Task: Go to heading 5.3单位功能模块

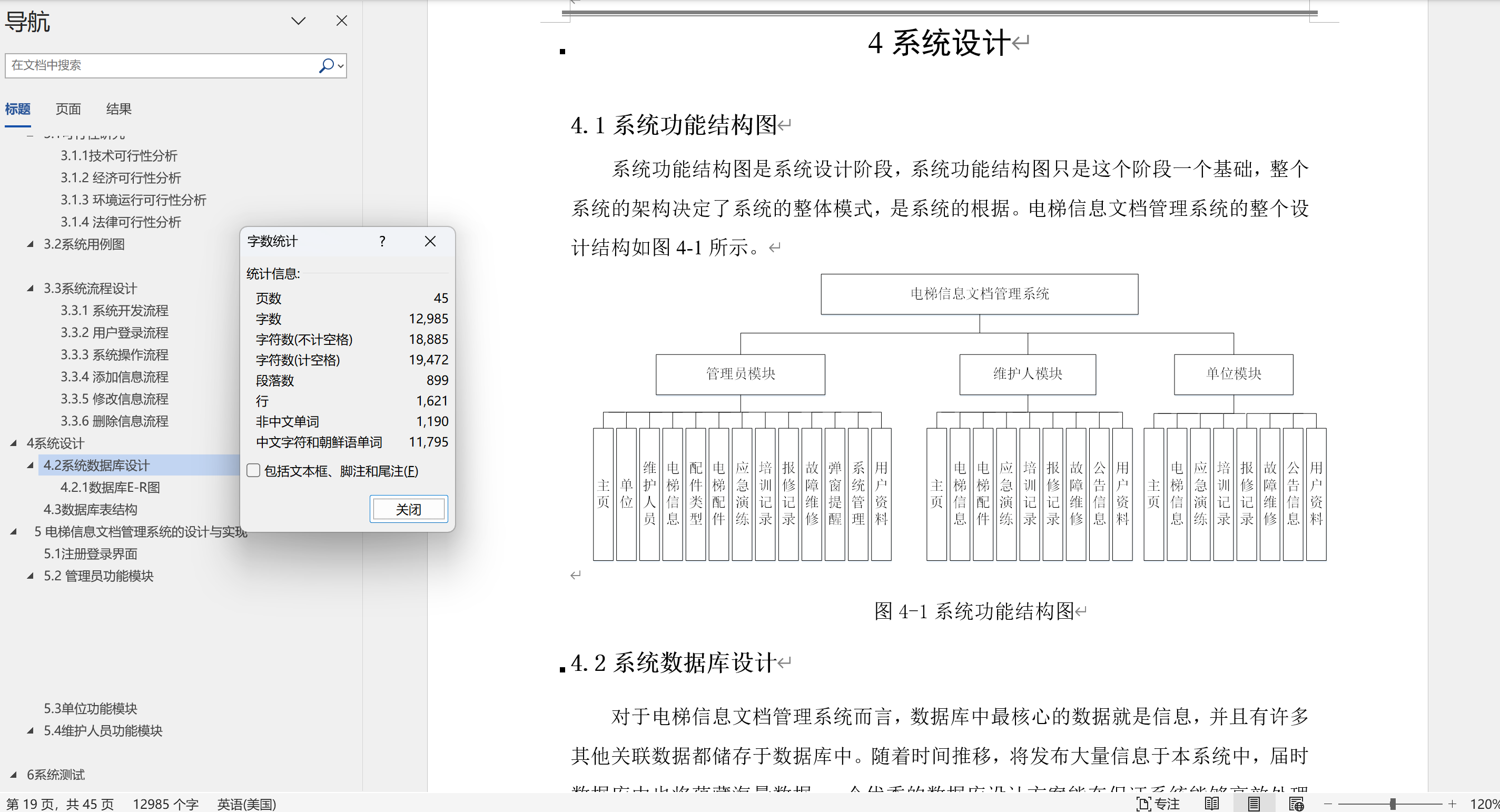Action: pos(90,708)
